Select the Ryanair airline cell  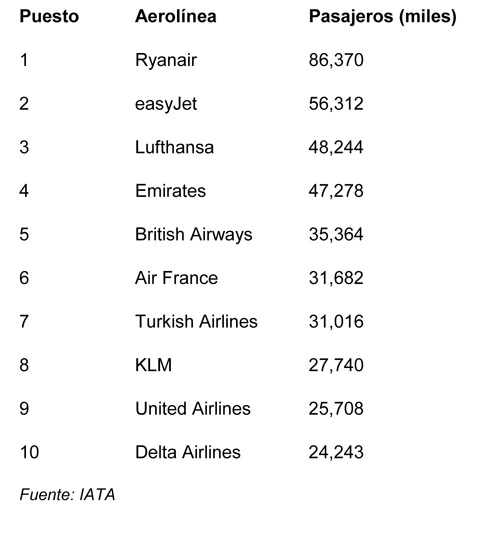(x=166, y=60)
